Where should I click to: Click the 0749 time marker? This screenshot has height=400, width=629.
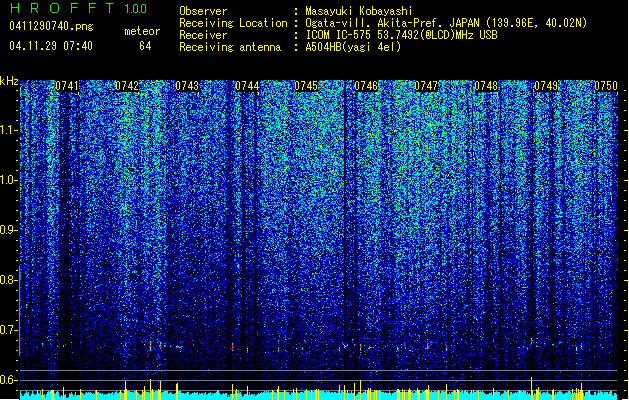pyautogui.click(x=546, y=86)
